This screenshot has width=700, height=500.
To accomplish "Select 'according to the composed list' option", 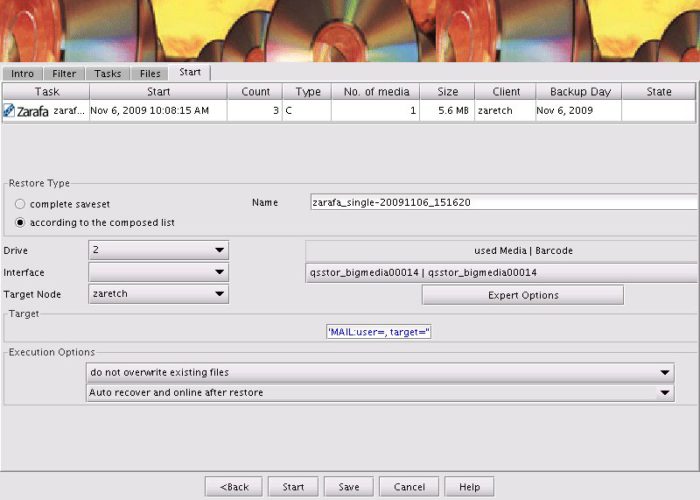I will click(x=20, y=222).
